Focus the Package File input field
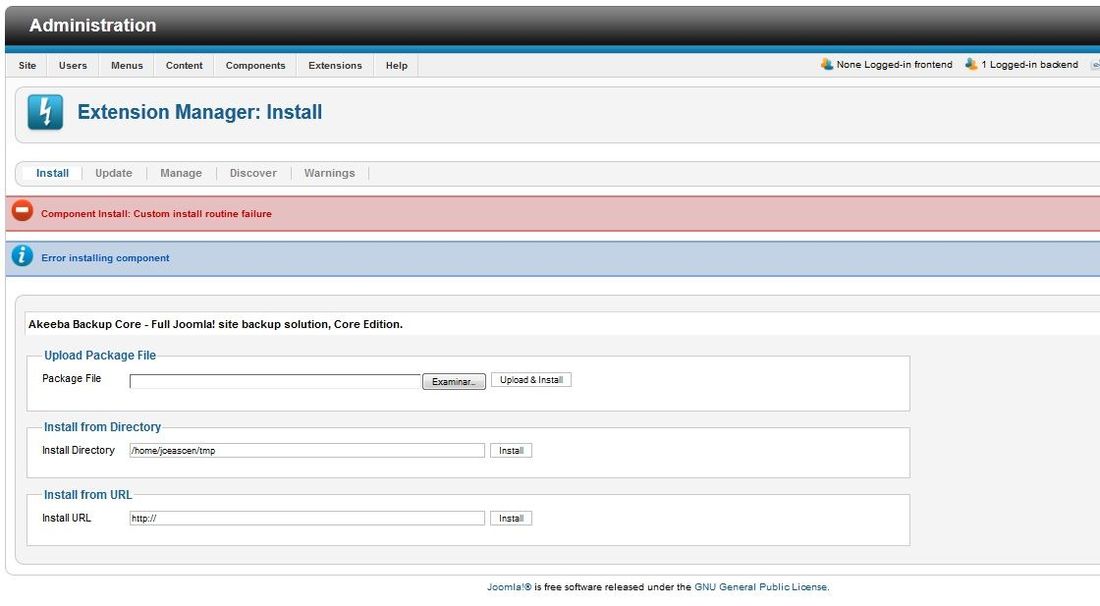Screen dimensions: 1100x606 pos(275,382)
